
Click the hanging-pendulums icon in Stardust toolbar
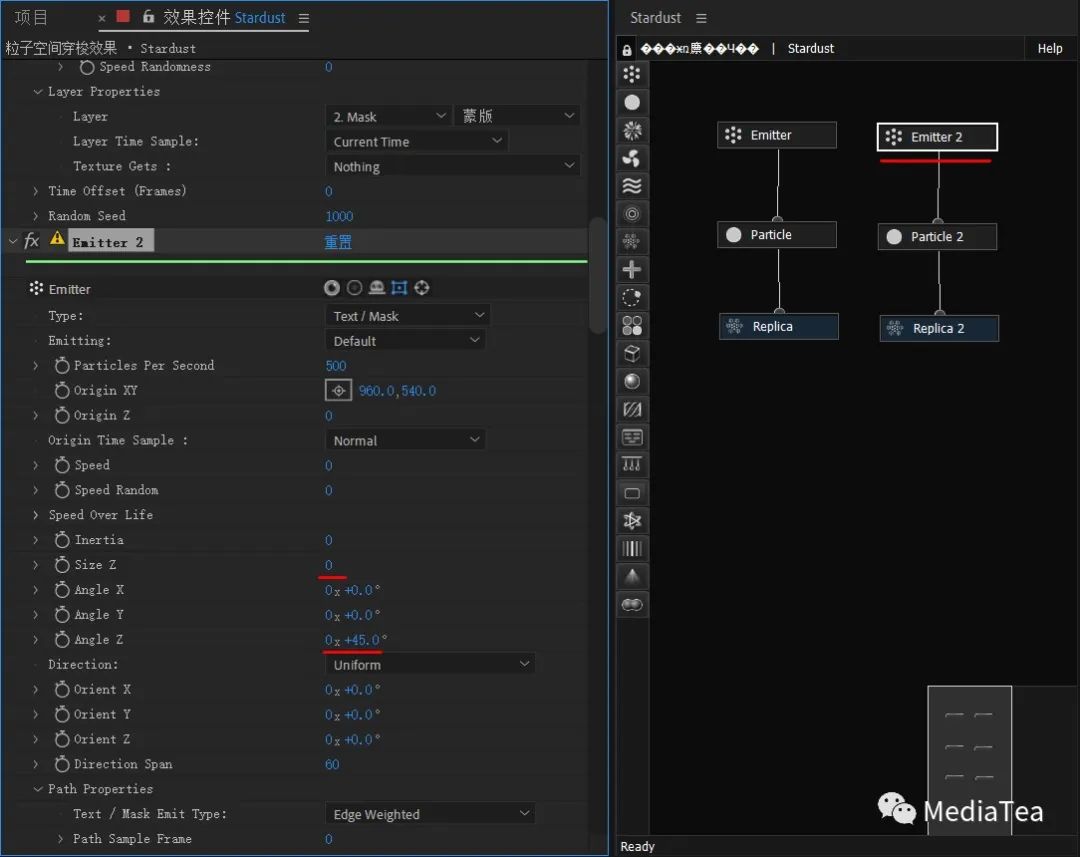click(x=632, y=465)
